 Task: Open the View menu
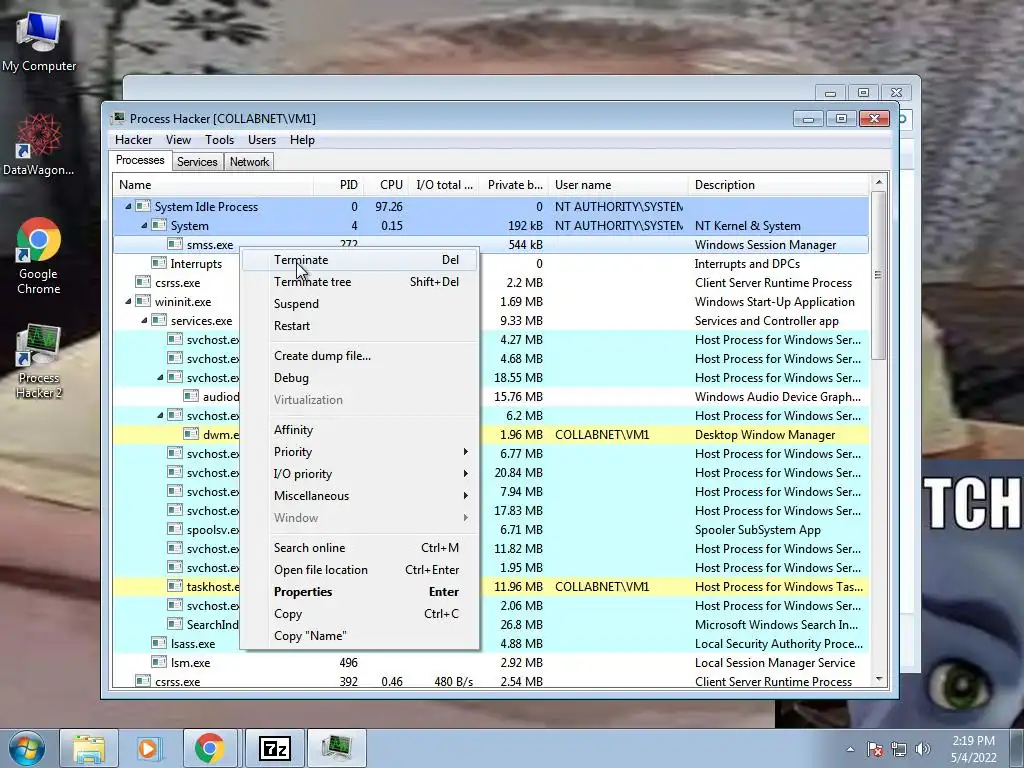tap(178, 140)
